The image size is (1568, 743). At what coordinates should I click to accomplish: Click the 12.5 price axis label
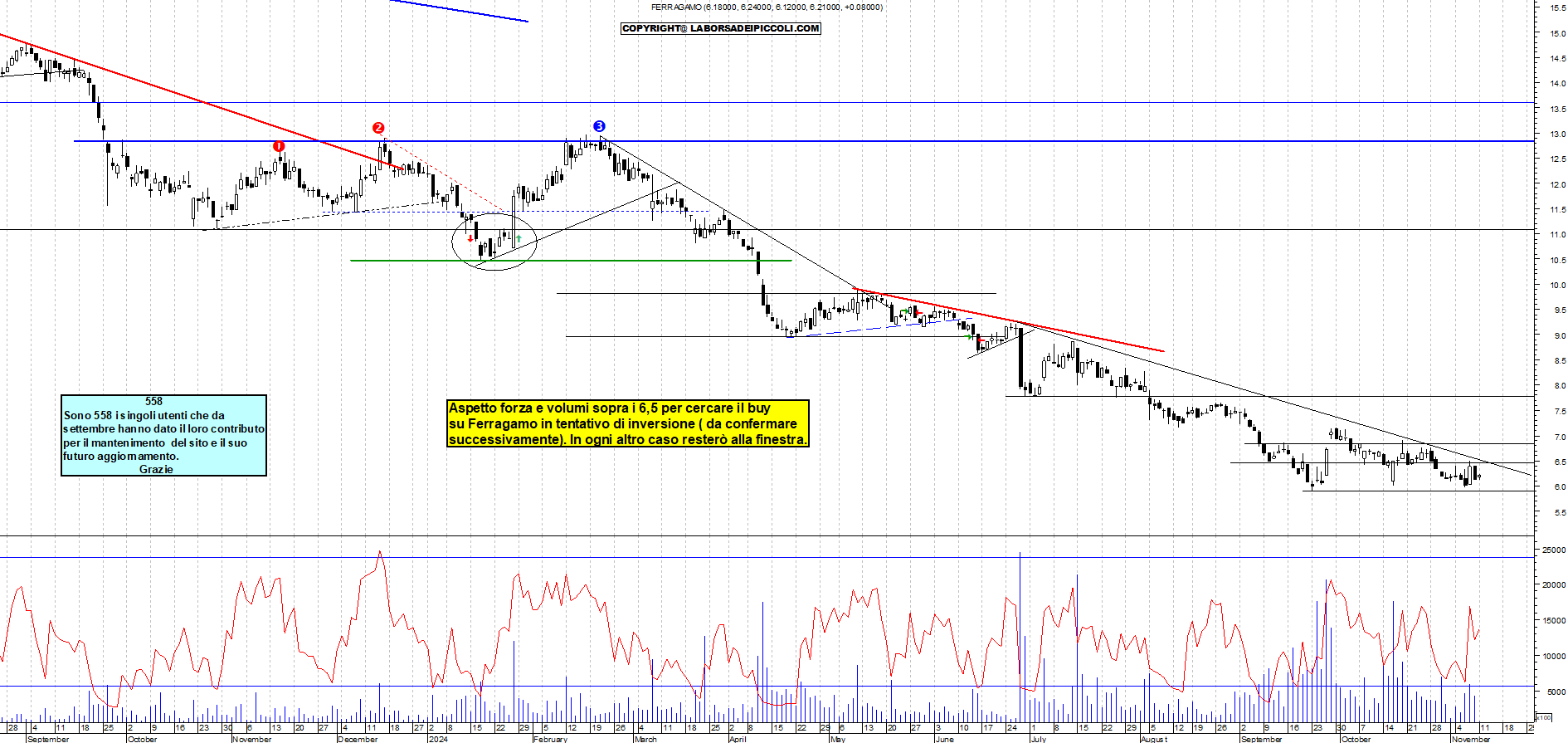1557,159
